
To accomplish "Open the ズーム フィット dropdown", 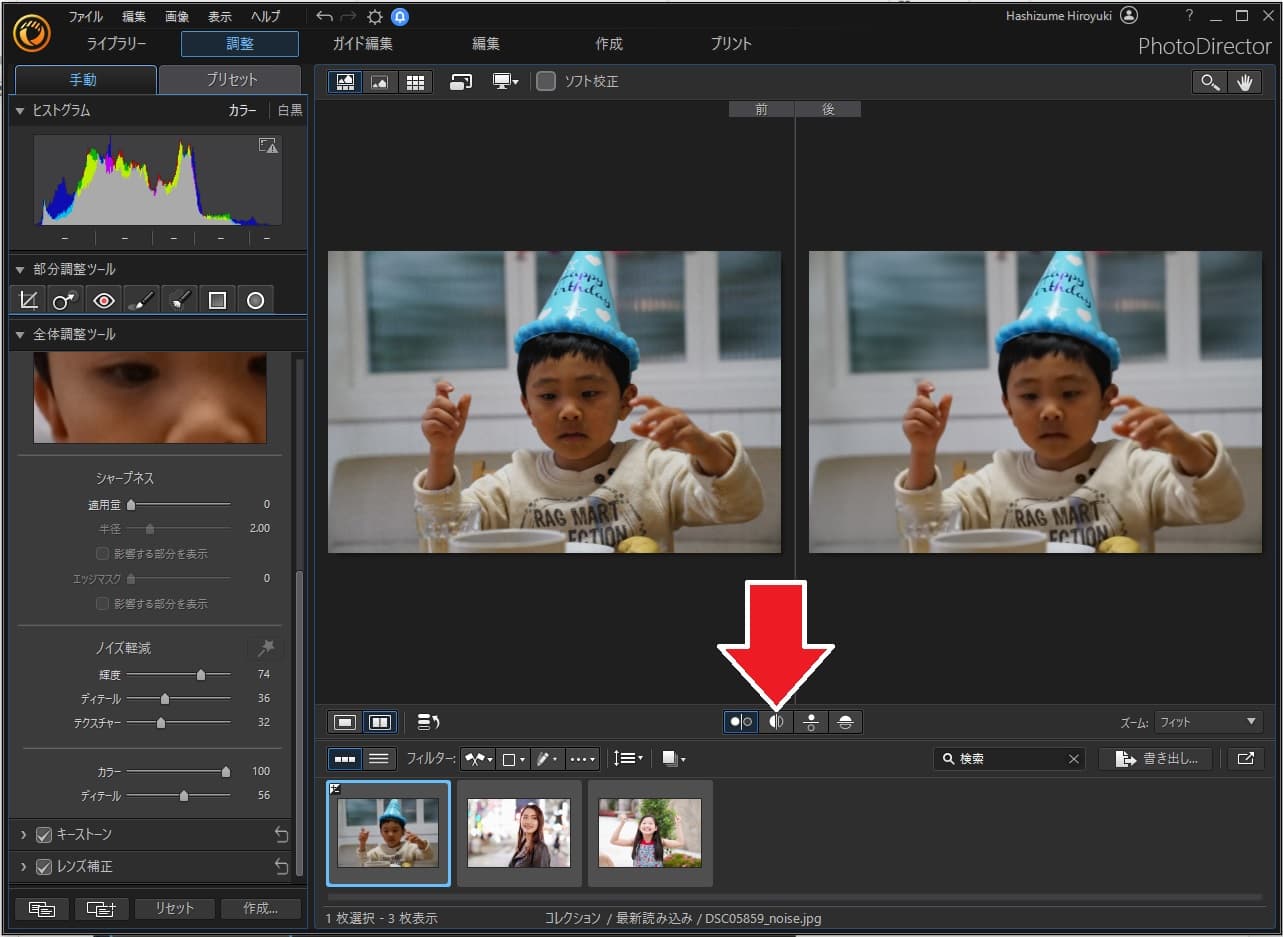I will [x=1209, y=722].
